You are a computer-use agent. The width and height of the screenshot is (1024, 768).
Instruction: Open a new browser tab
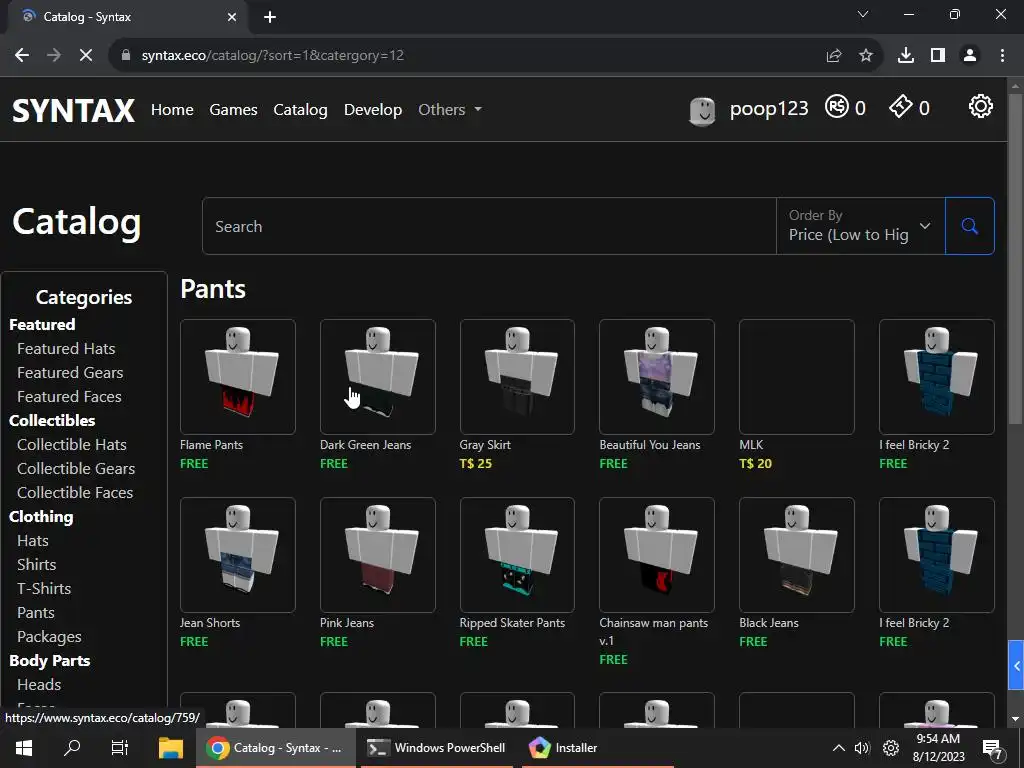(270, 17)
